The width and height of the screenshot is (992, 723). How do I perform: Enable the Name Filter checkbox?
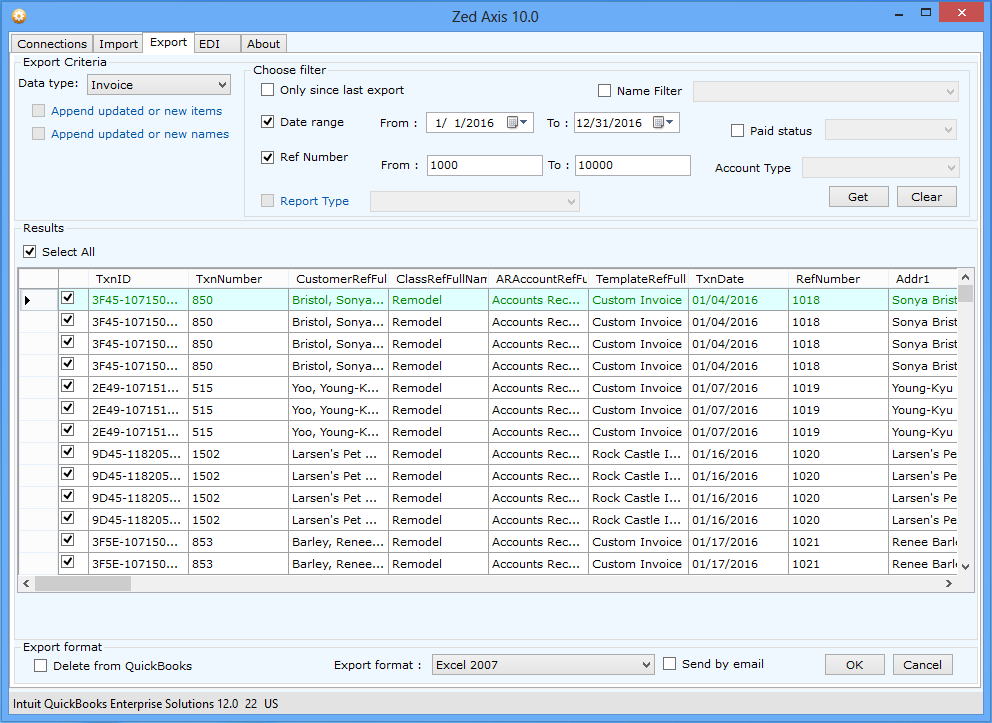coord(604,91)
